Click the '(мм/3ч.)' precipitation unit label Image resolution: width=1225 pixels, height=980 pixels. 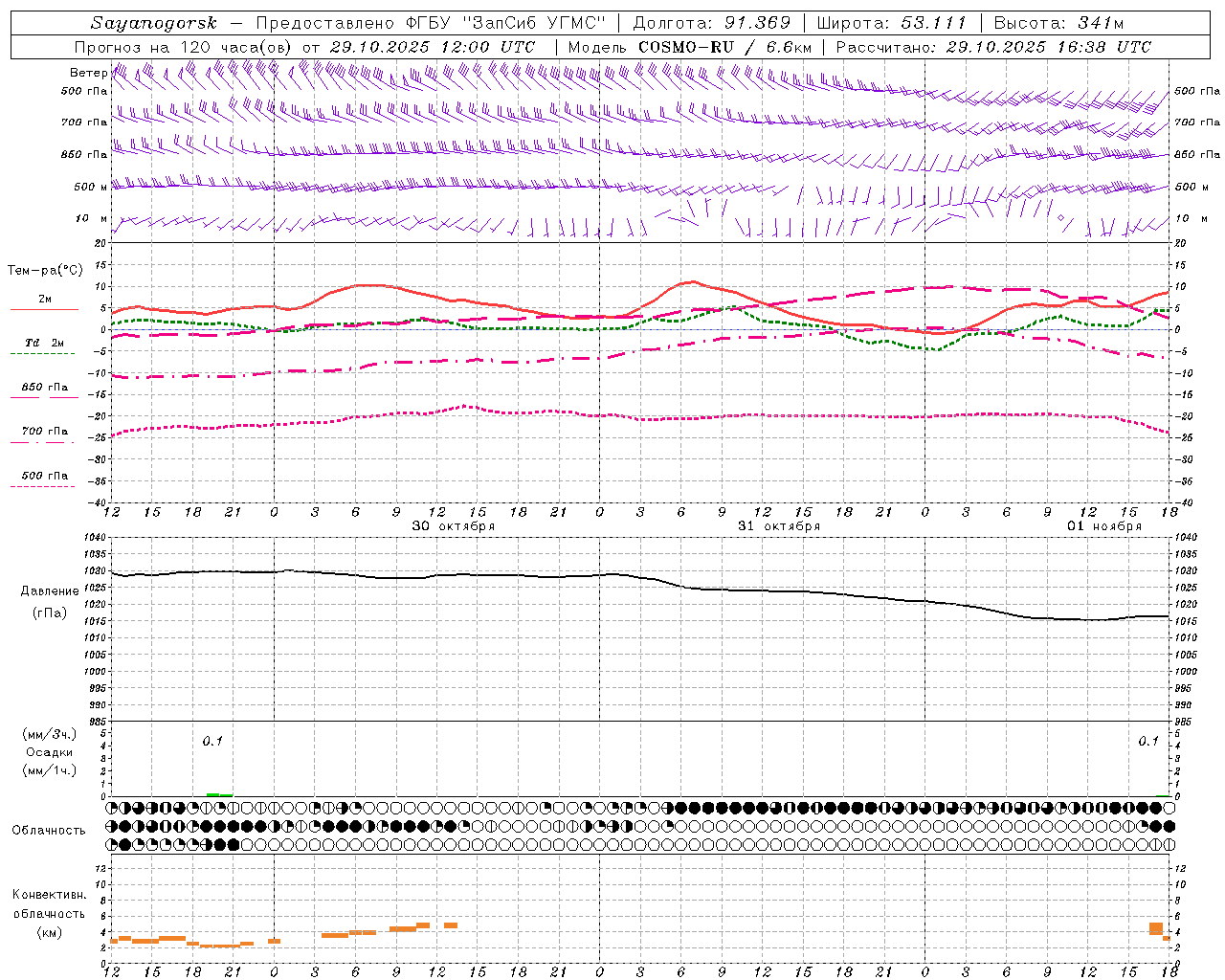(x=50, y=735)
